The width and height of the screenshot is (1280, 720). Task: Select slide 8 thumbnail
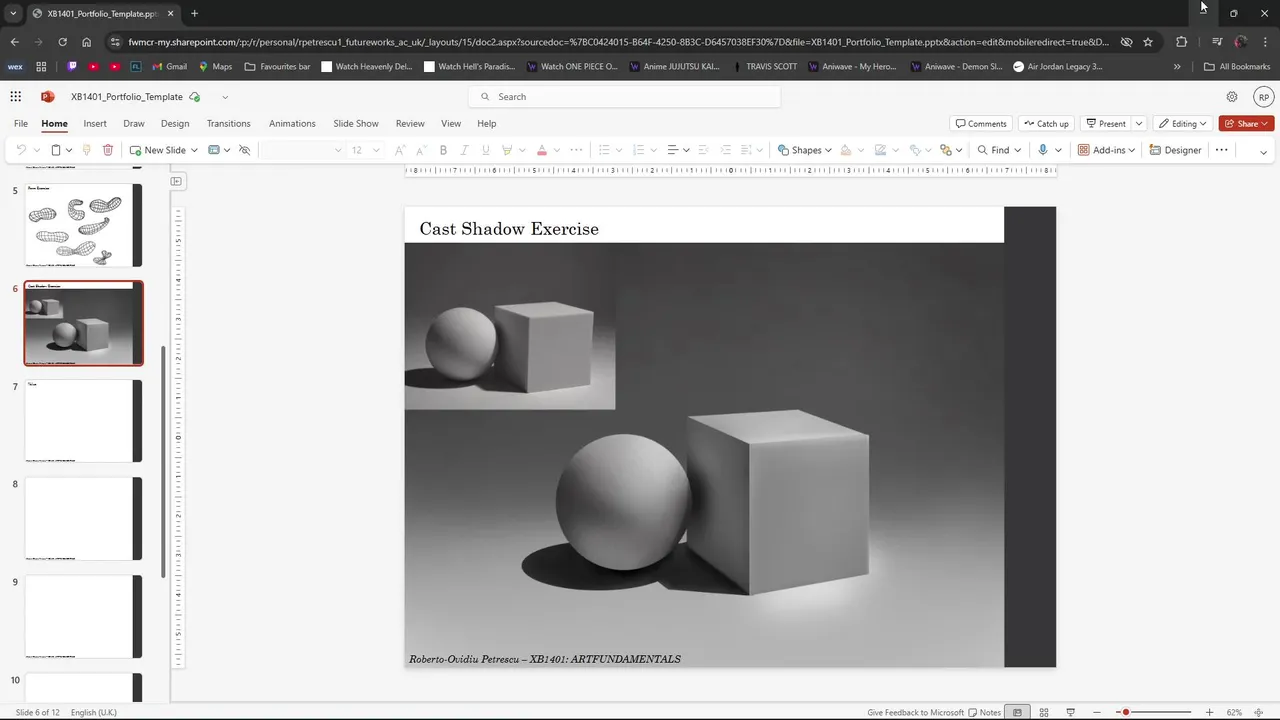coord(83,519)
